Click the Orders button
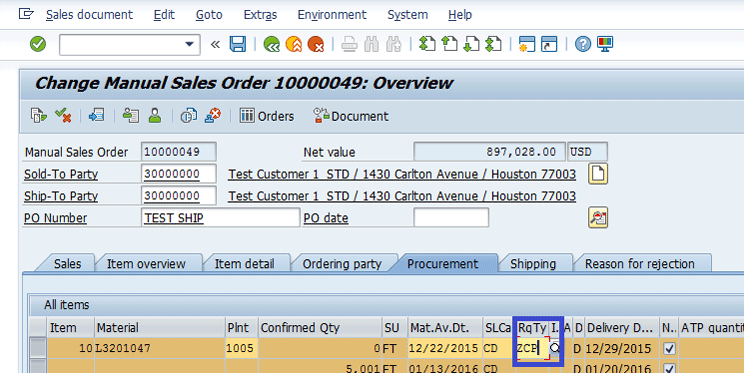This screenshot has height=373, width=745. (x=267, y=116)
